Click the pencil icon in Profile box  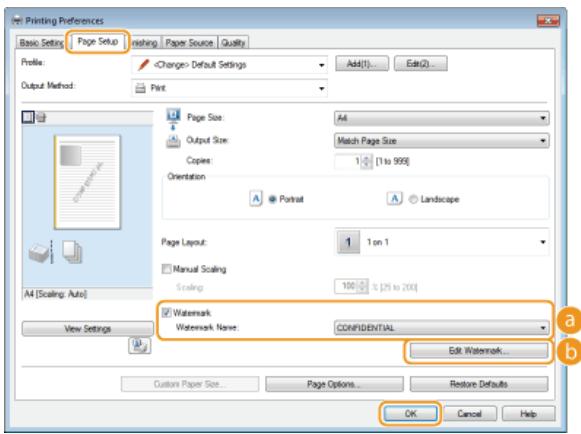(143, 65)
